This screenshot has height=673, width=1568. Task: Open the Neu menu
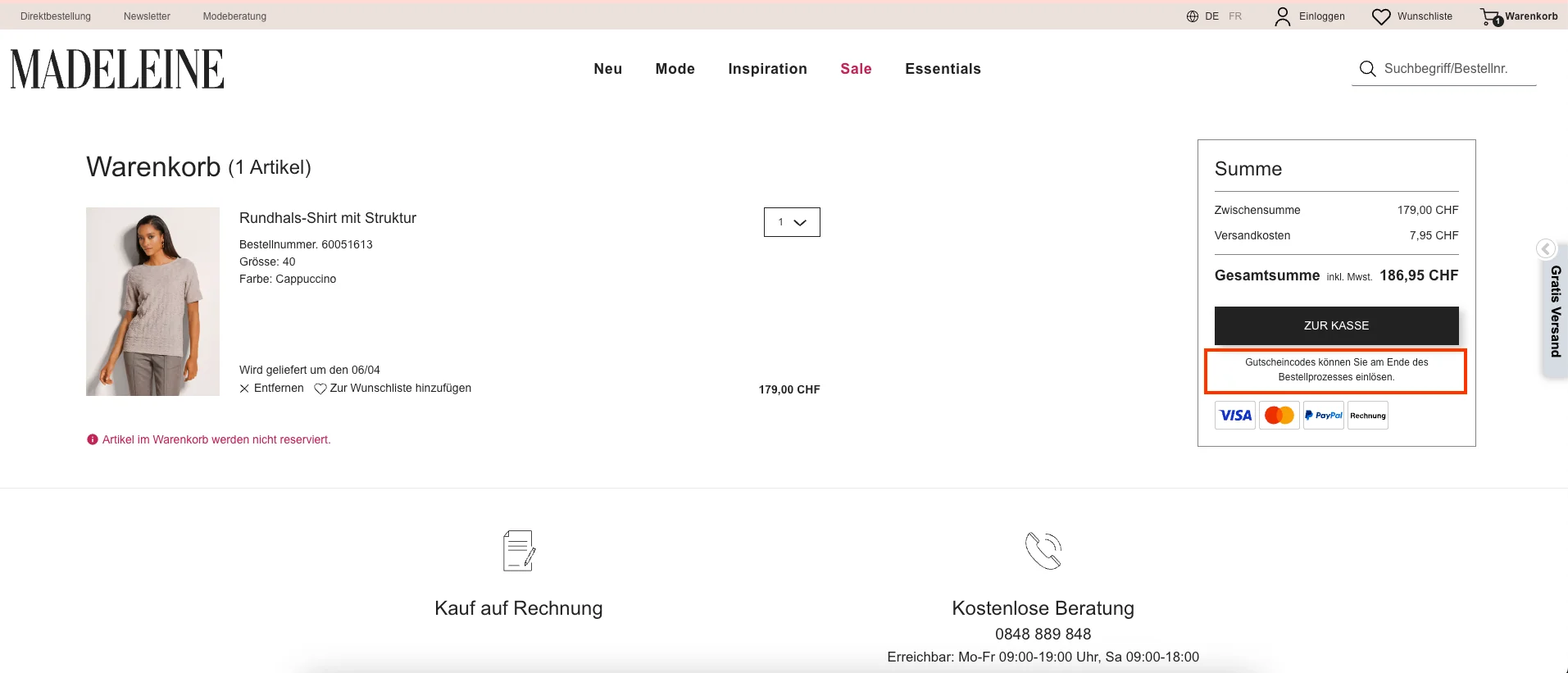608,69
